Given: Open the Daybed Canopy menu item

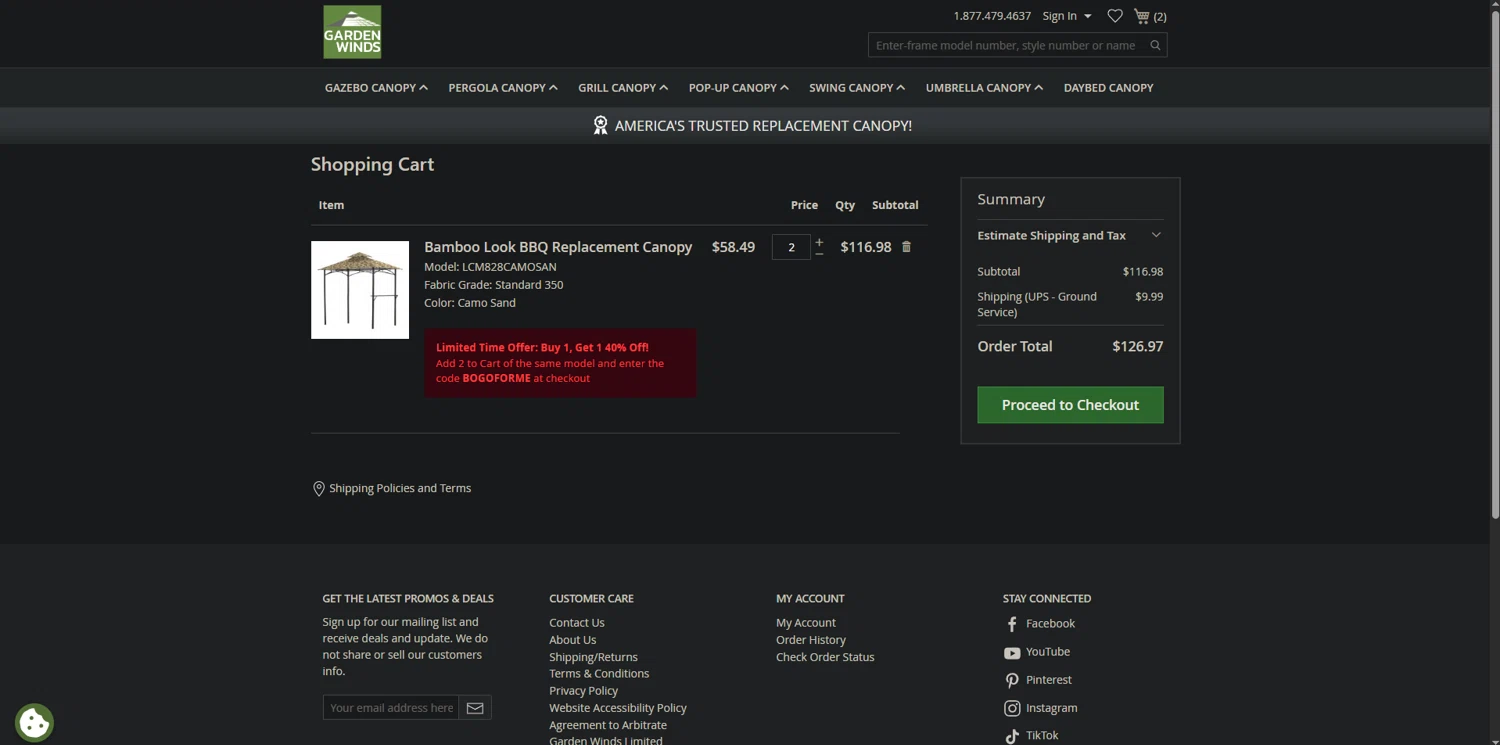Looking at the screenshot, I should (x=1108, y=88).
